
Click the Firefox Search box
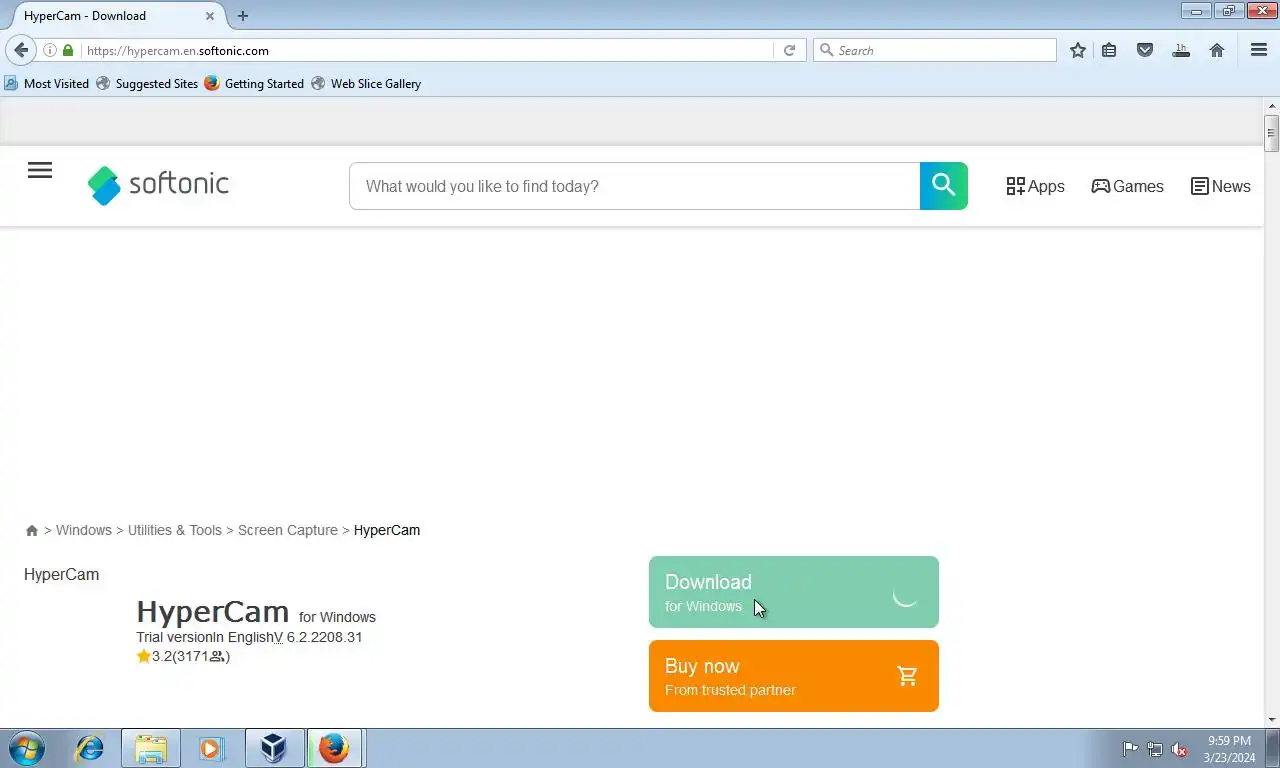(935, 50)
